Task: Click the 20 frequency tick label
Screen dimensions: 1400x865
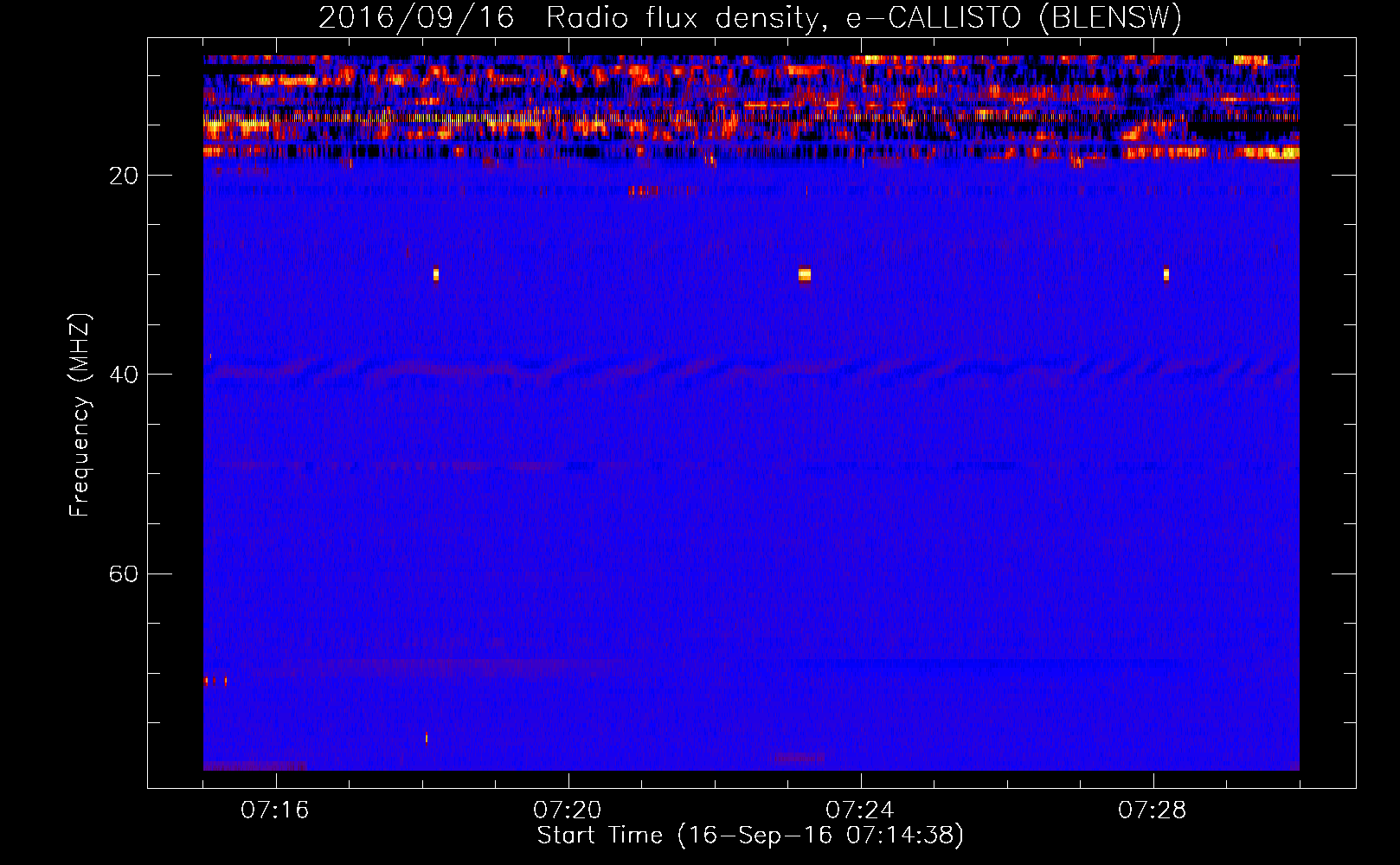Action: [x=123, y=176]
